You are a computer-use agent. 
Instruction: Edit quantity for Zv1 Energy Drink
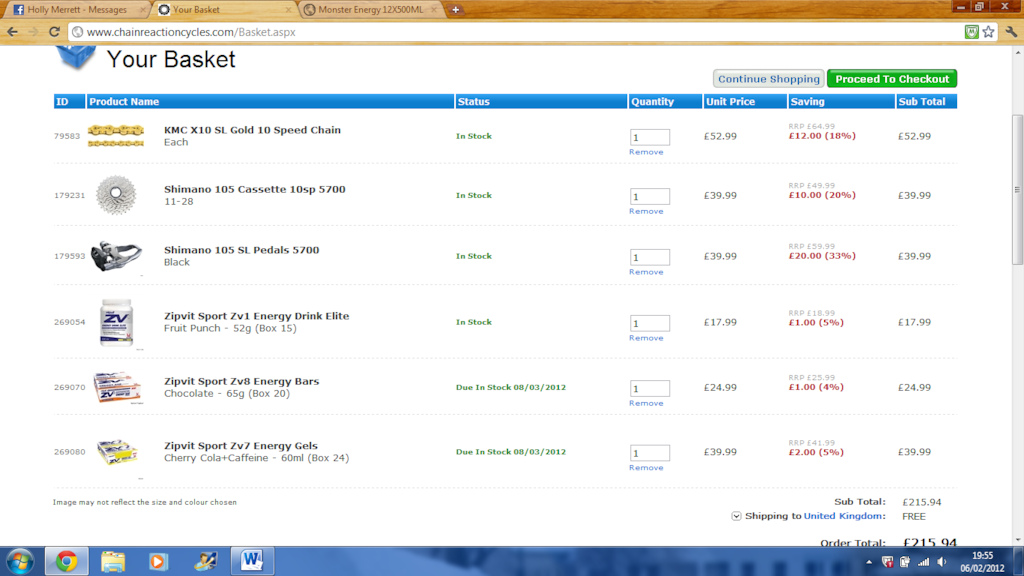(650, 323)
